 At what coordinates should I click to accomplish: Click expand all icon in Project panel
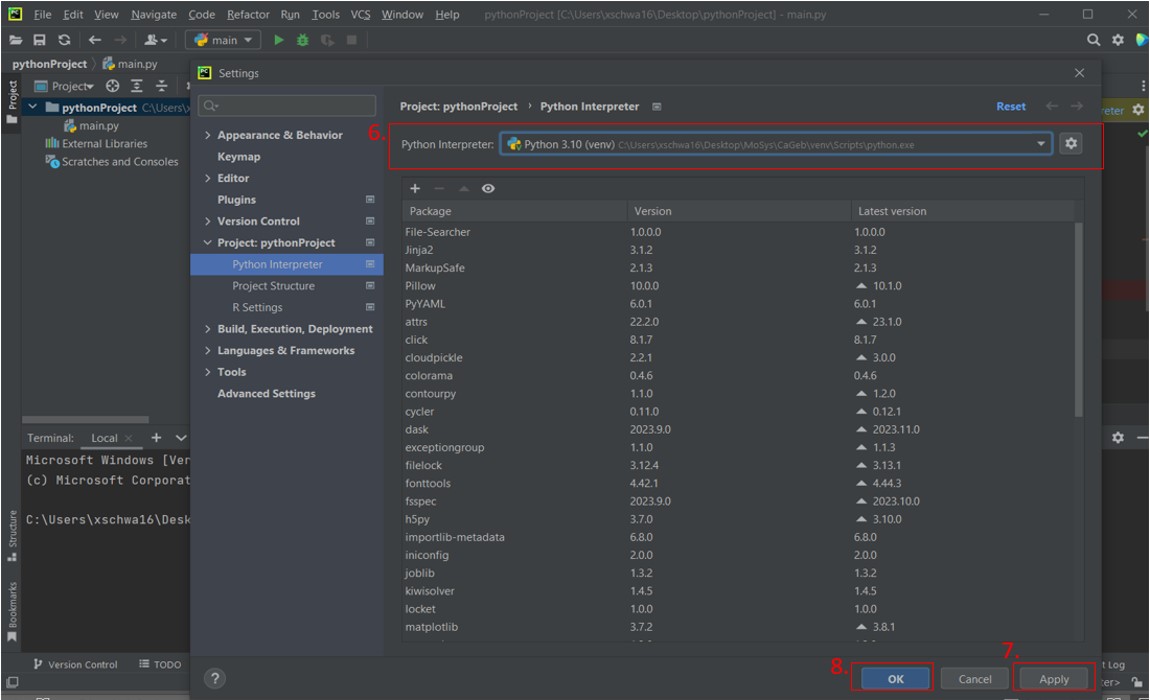click(x=136, y=86)
